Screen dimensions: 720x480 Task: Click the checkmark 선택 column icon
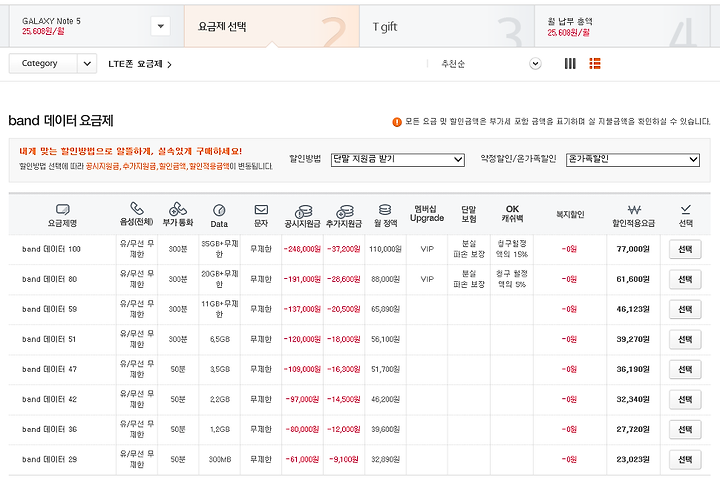(x=686, y=209)
